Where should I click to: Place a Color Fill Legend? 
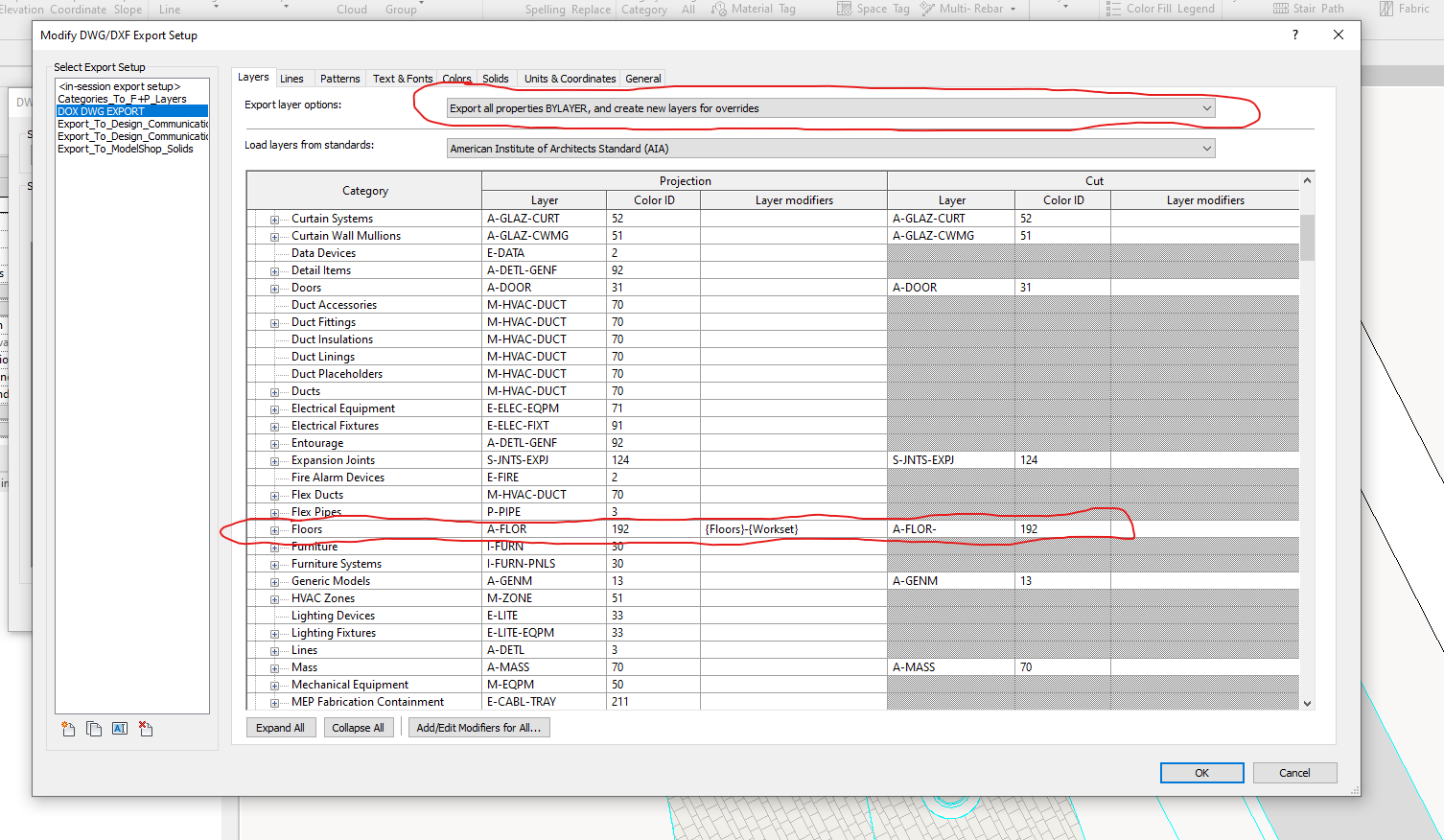pos(1160,9)
